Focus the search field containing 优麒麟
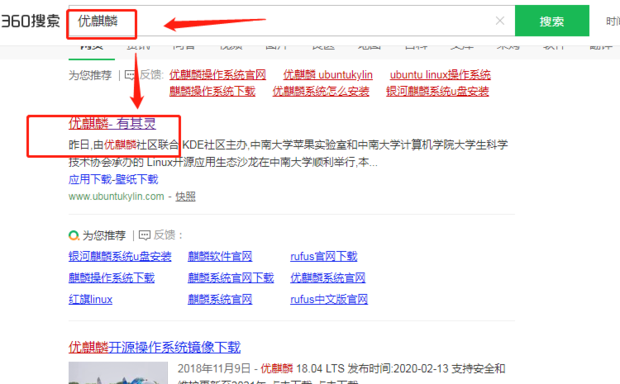Viewport: 620px width, 384px height. coord(291,21)
